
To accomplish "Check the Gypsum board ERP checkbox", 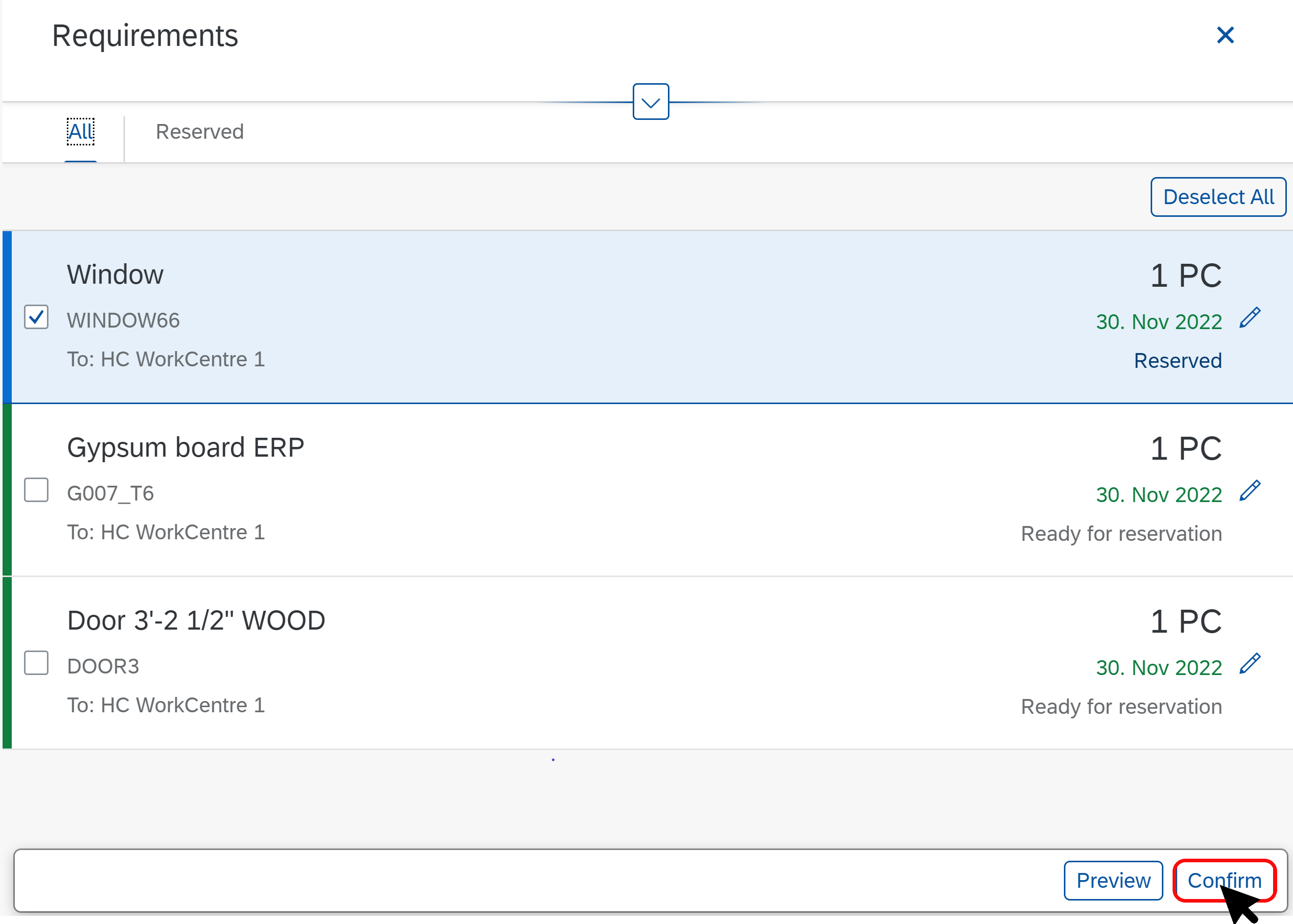I will point(36,490).
